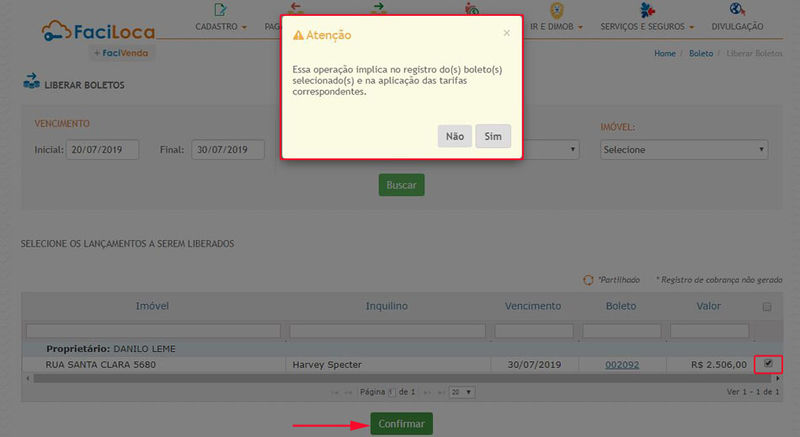Toggle the select-all checkbox in table header
Image resolution: width=800 pixels, height=437 pixels.
pos(767,307)
